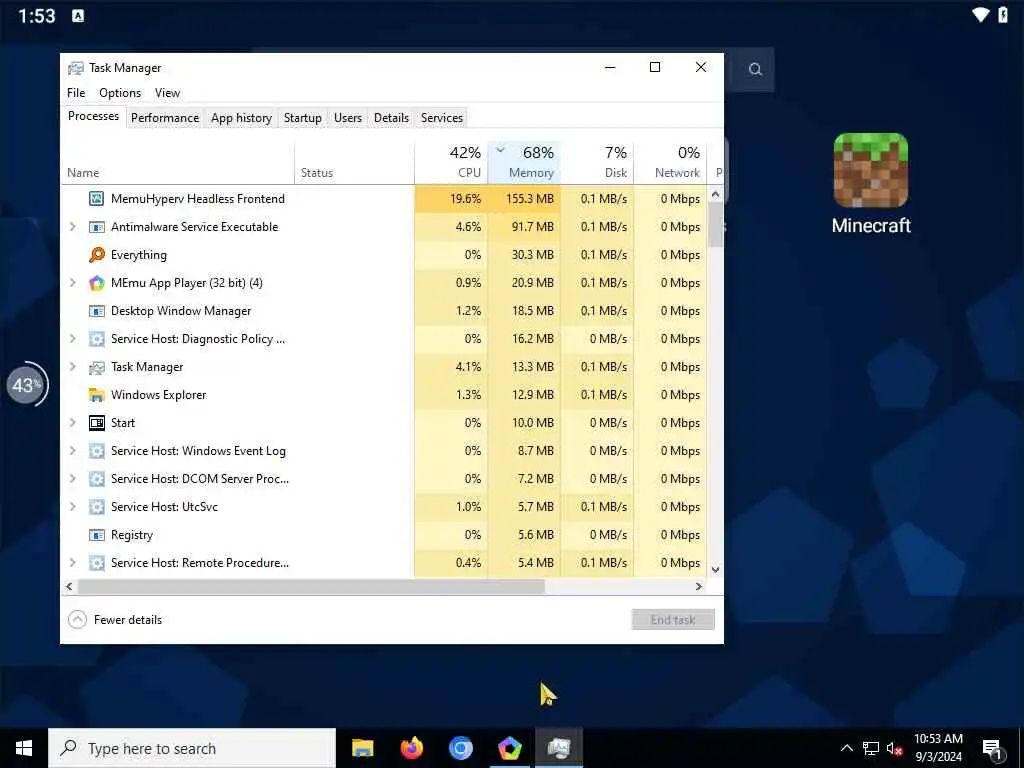Click the Service Host: Diagnostic Policy gear icon

(x=97, y=339)
